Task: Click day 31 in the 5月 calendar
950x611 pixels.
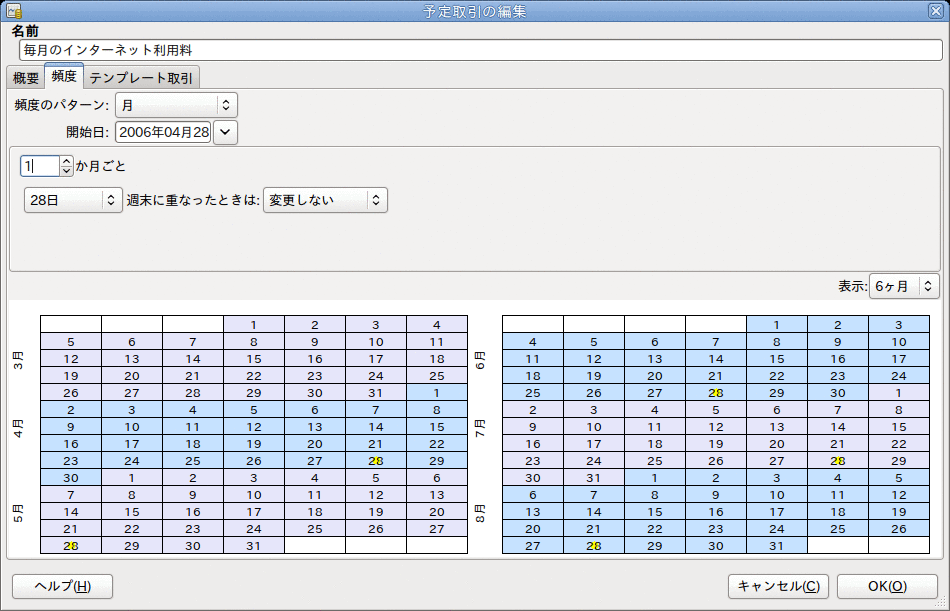Action: click(254, 546)
